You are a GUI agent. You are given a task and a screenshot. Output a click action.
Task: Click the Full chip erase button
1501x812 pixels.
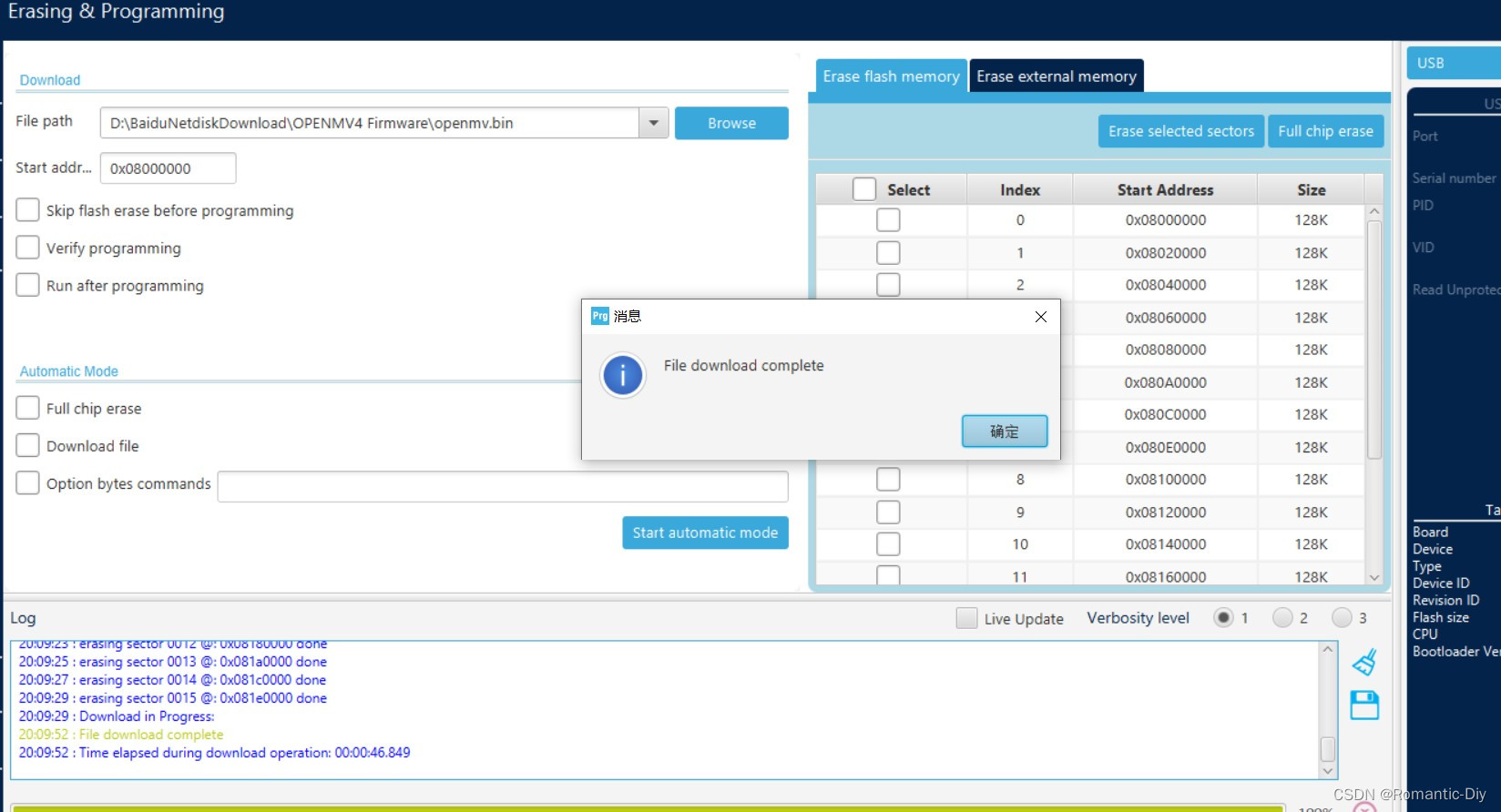point(1325,131)
